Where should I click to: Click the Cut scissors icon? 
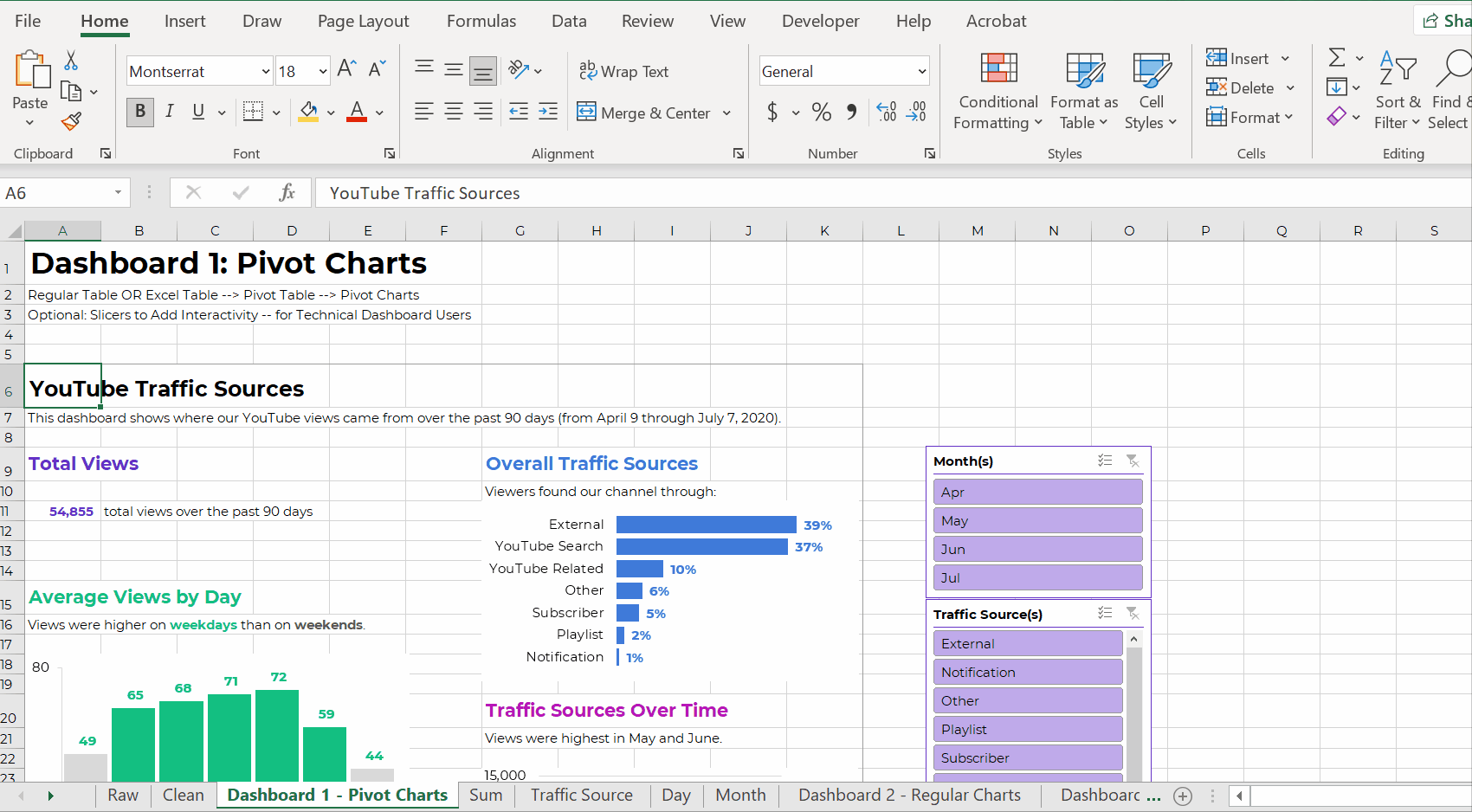coord(71,61)
